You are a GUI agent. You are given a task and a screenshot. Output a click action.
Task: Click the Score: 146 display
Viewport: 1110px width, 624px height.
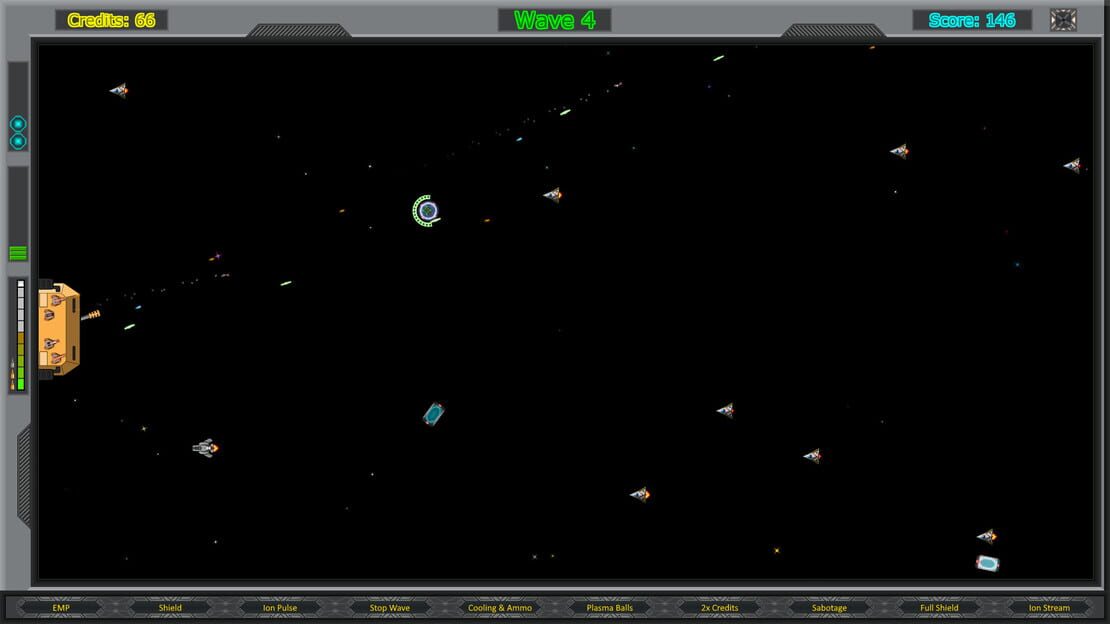coord(972,20)
